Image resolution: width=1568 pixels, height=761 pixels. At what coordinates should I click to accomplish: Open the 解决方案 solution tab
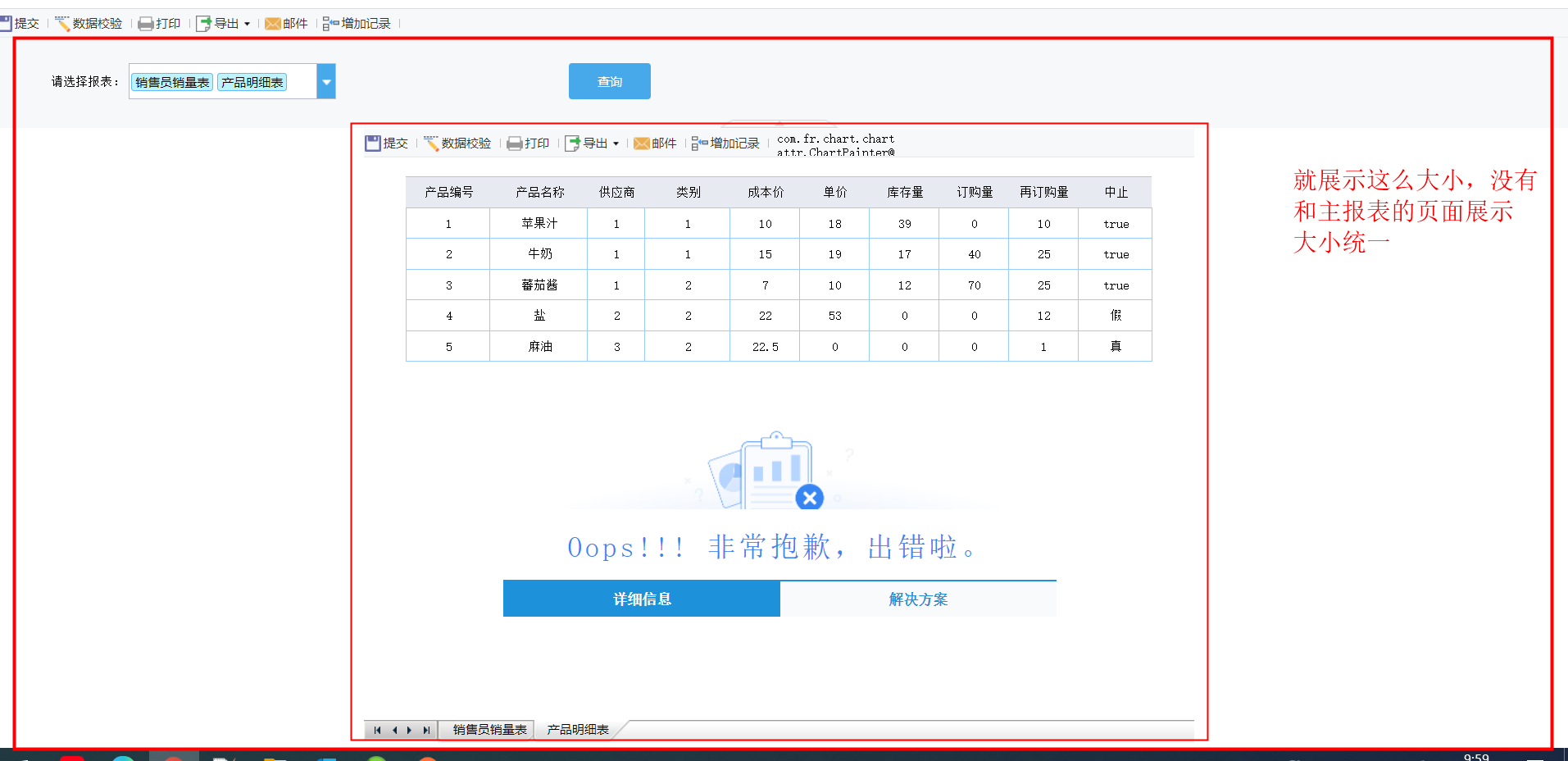[918, 599]
